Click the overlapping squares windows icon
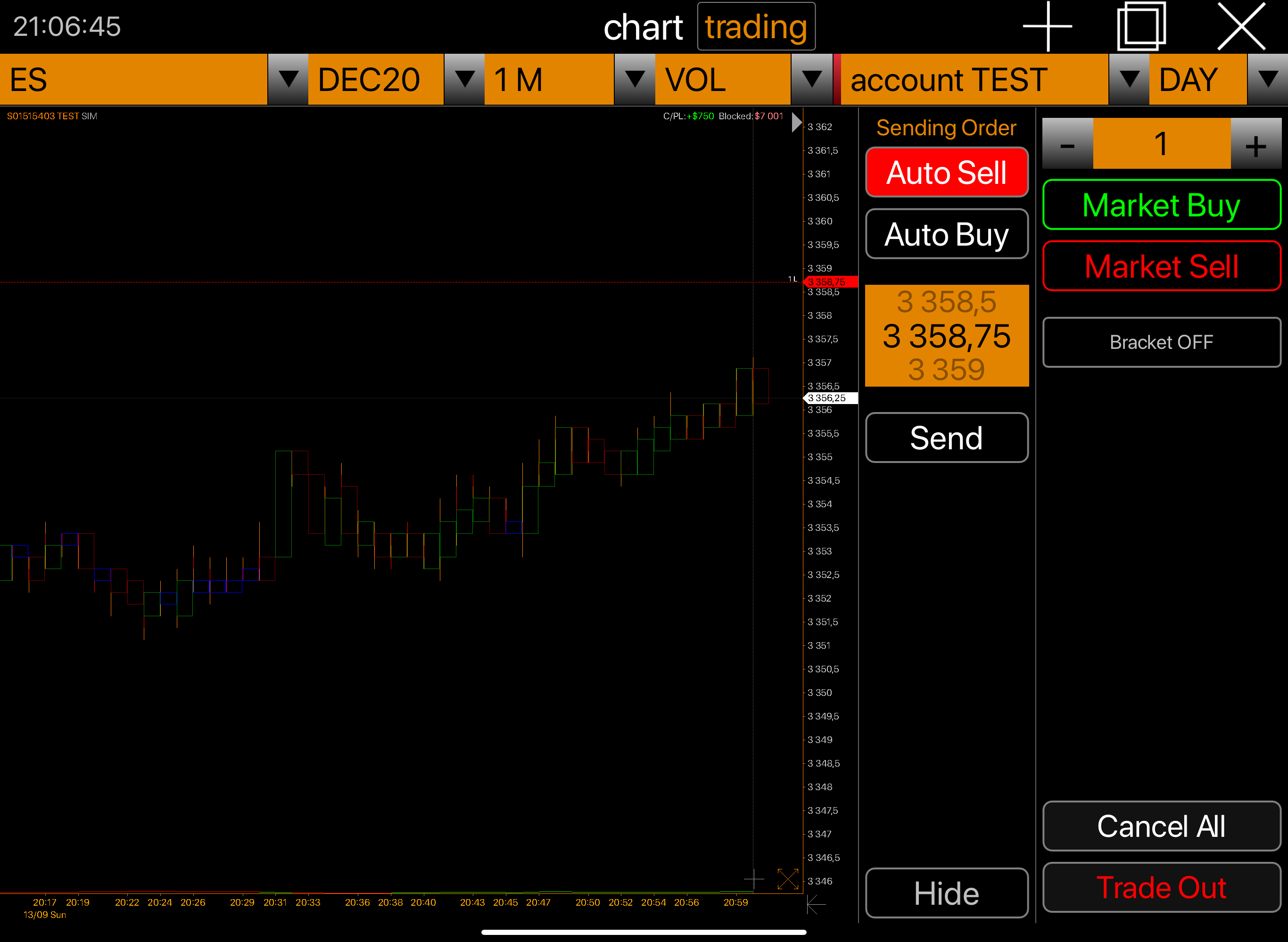Viewport: 1288px width, 942px height. click(1141, 26)
